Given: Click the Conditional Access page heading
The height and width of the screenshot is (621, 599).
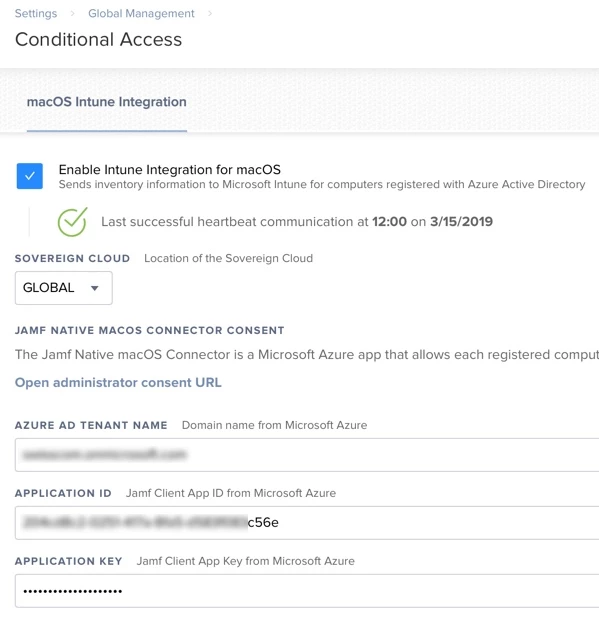Looking at the screenshot, I should (x=98, y=40).
